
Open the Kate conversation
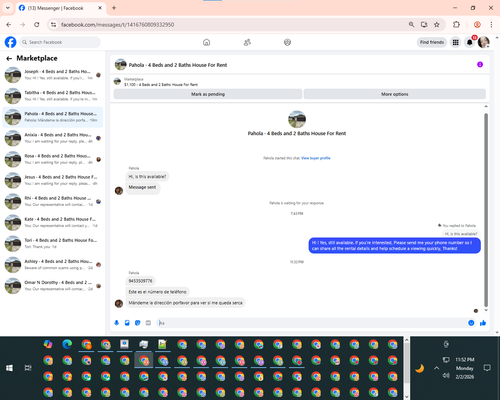click(x=53, y=222)
